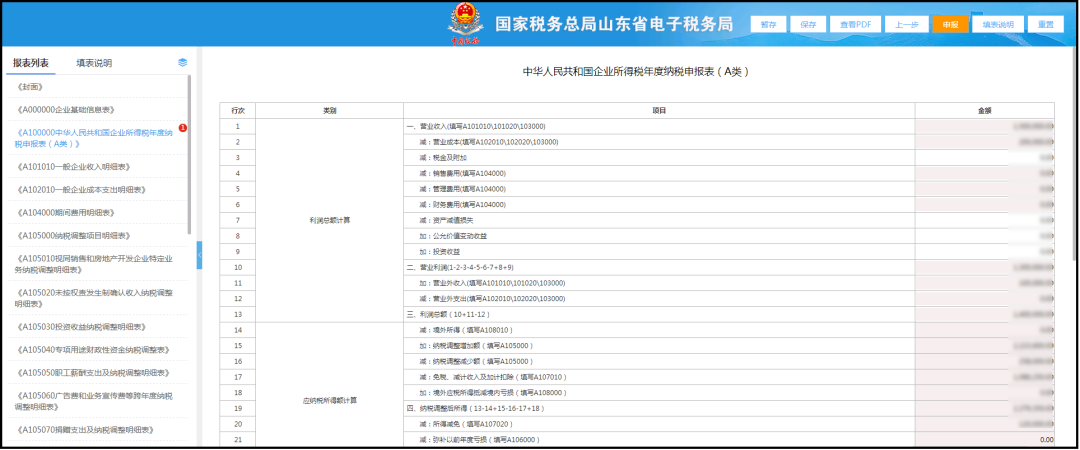Click the 金额 column header
Screen dimensions: 1080x450
click(984, 111)
